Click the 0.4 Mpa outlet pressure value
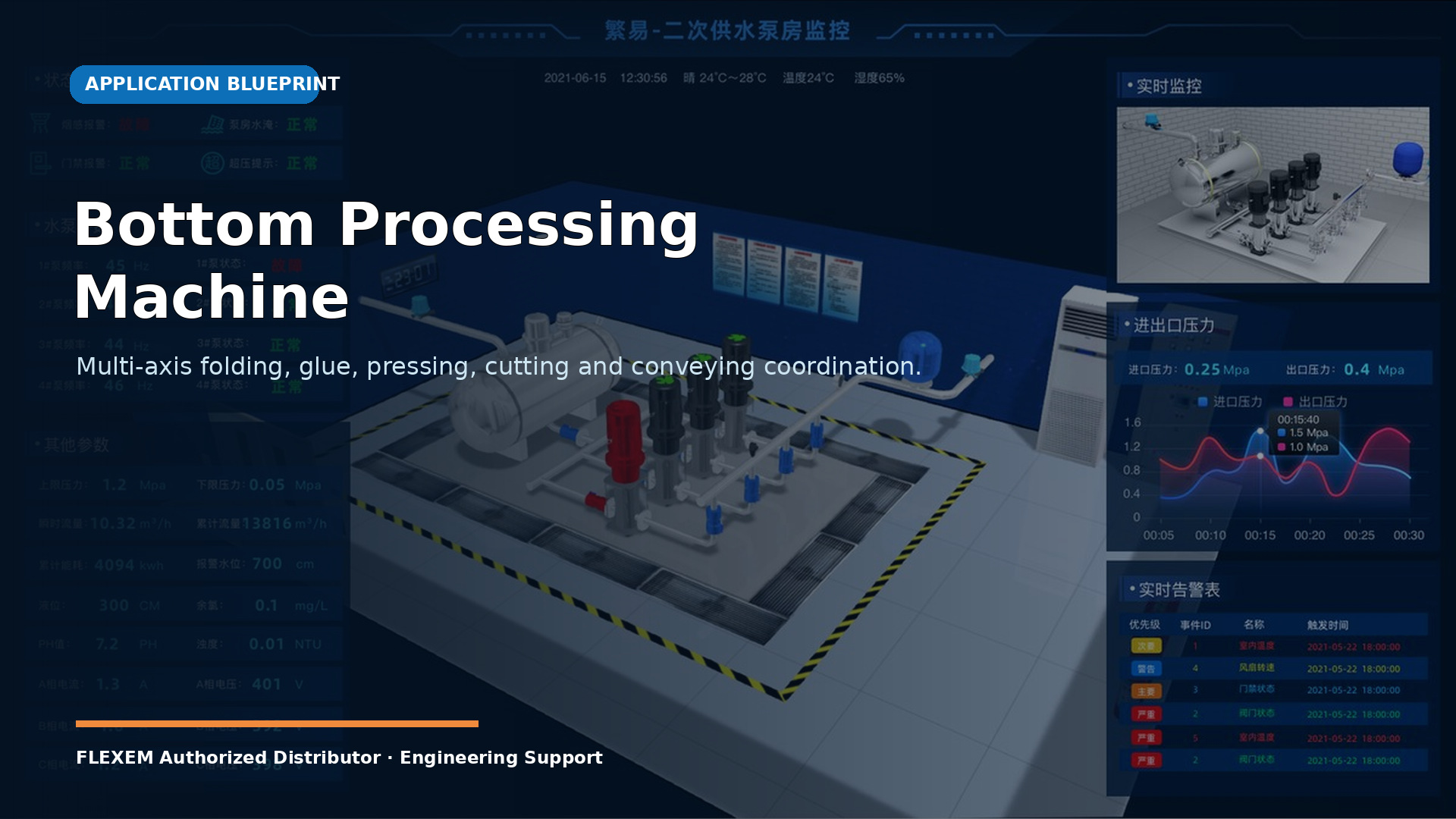The width and height of the screenshot is (1456, 819). pyautogui.click(x=1374, y=369)
